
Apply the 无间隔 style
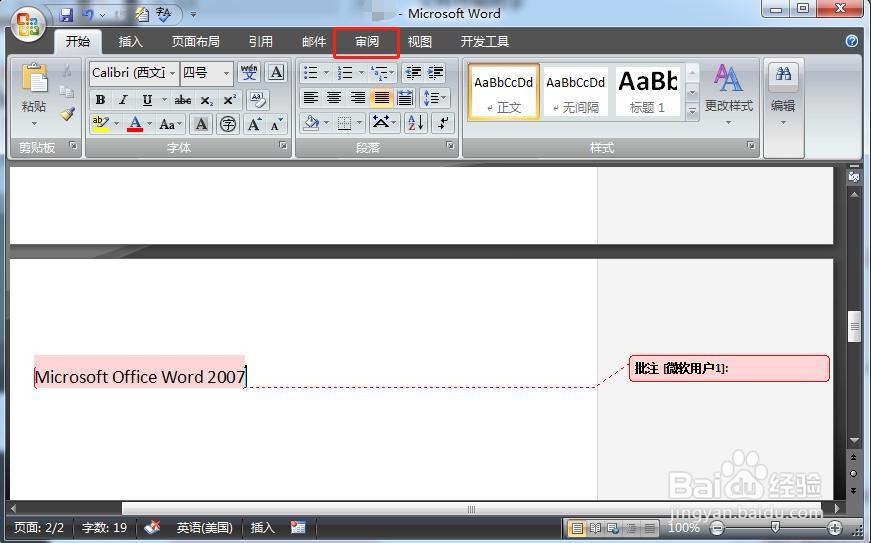tap(575, 92)
